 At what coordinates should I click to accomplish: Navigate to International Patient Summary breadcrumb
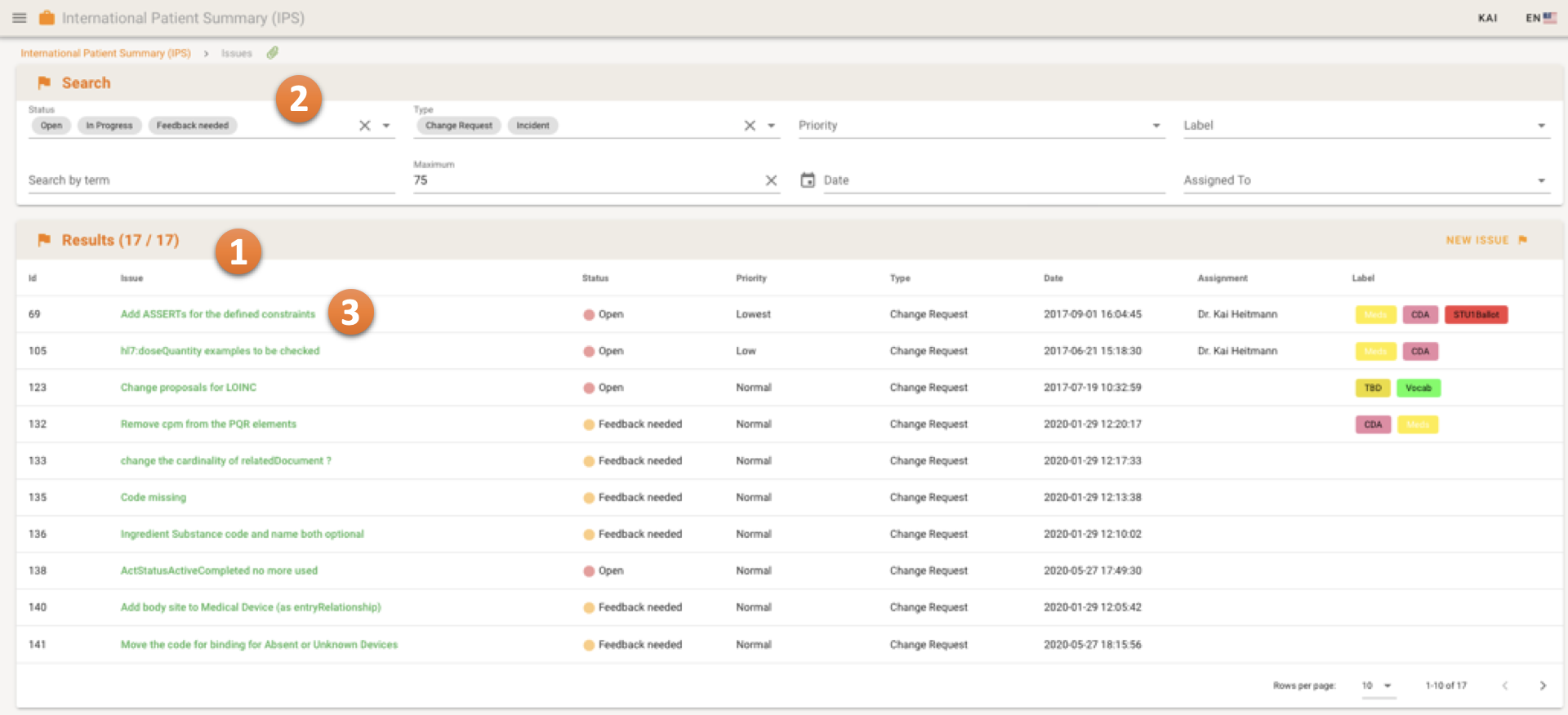(105, 53)
